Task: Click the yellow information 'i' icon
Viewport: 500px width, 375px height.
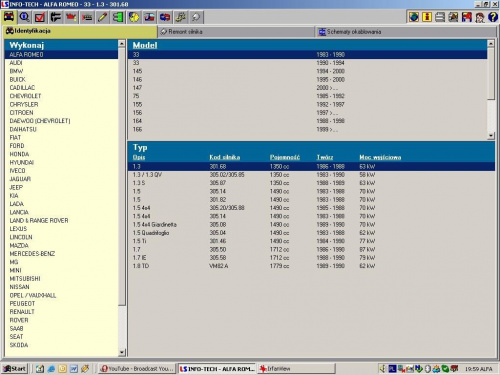Action: [427, 17]
